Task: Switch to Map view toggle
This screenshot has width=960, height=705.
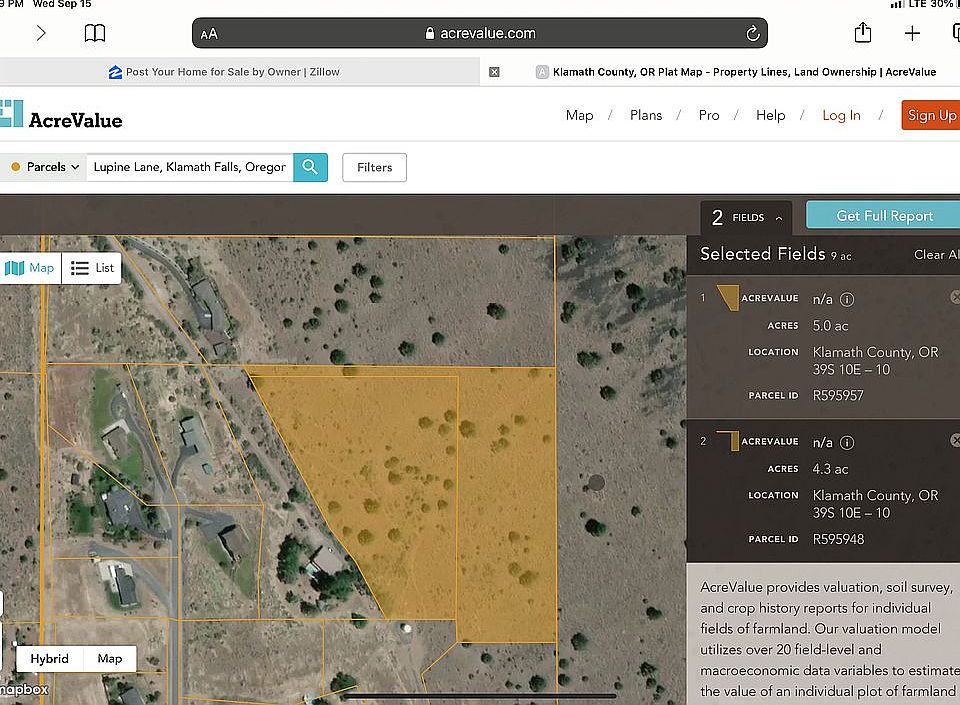Action: [x=30, y=268]
